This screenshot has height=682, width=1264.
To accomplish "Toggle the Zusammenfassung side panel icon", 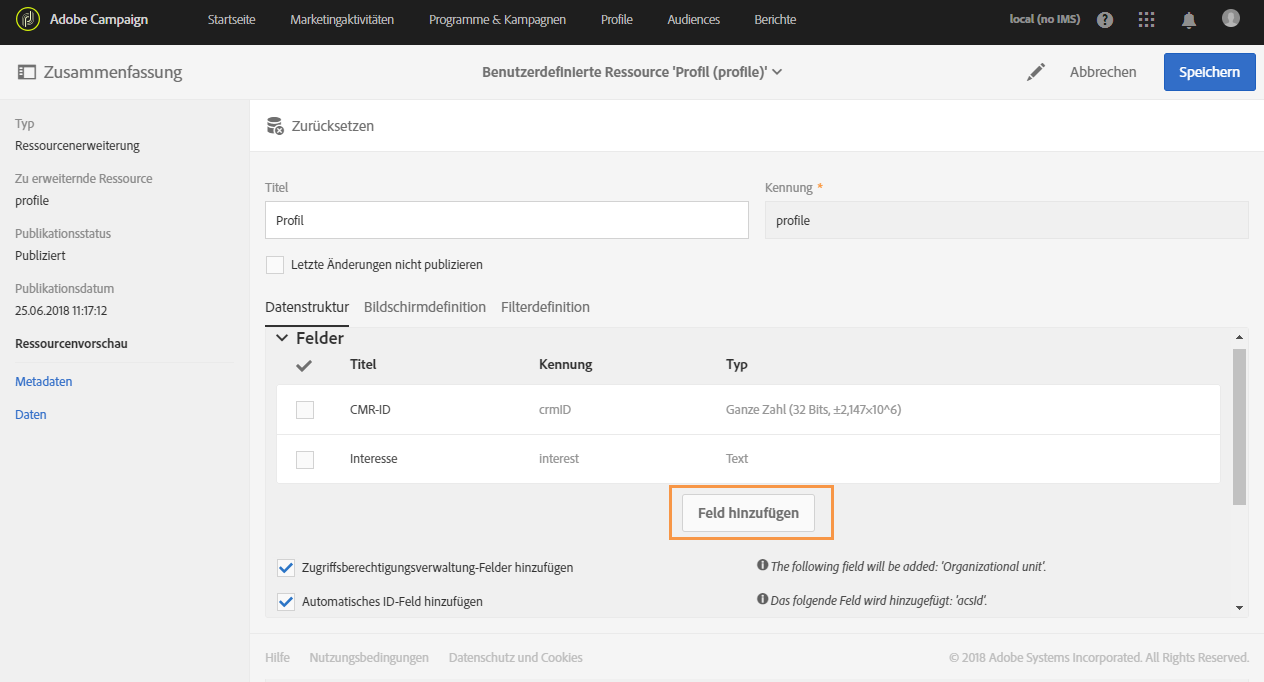I will [27, 72].
